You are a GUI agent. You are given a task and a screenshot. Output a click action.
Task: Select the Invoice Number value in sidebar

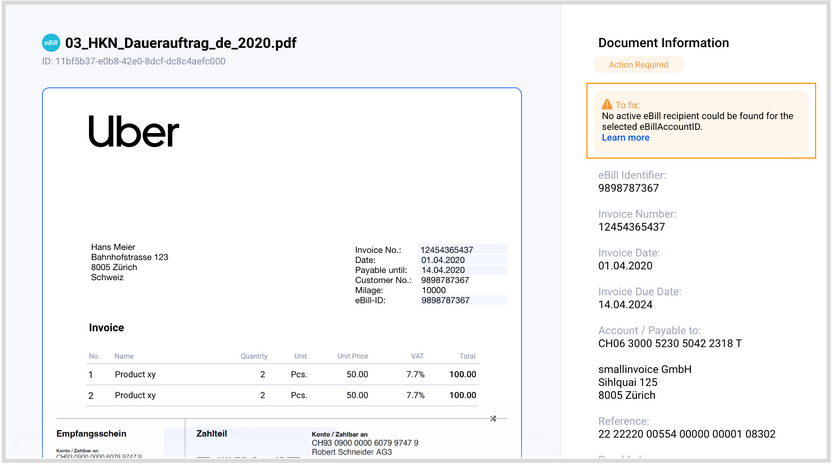click(x=632, y=227)
